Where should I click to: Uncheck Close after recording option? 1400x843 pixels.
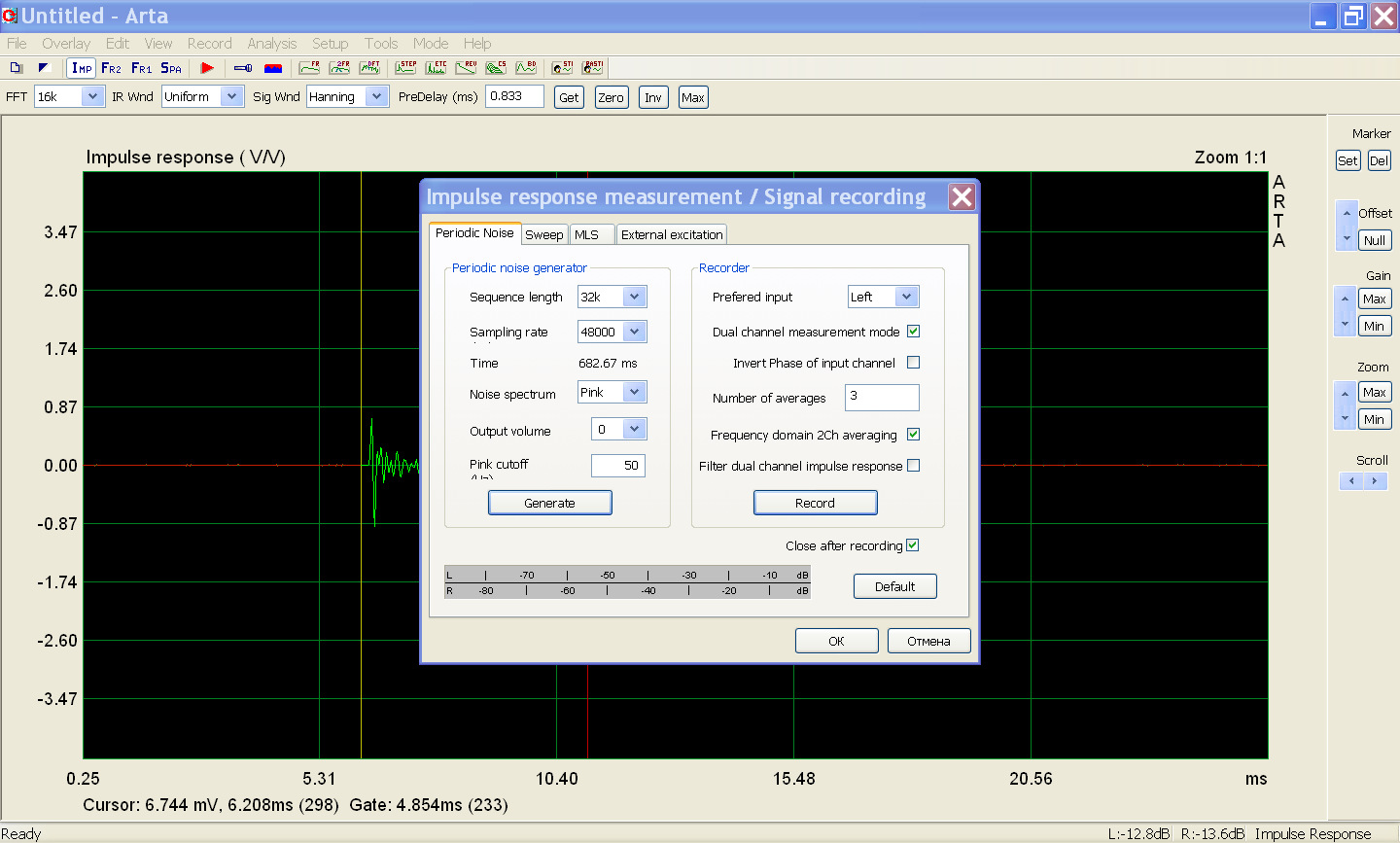click(912, 545)
